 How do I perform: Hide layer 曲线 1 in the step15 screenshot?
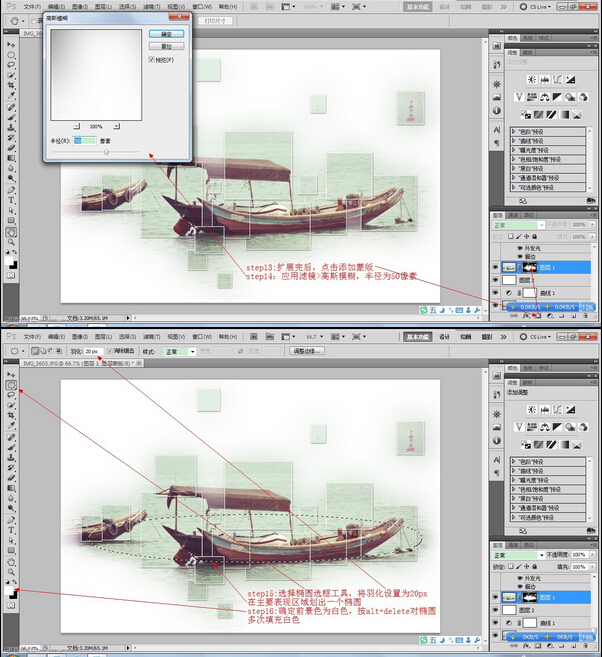[496, 623]
